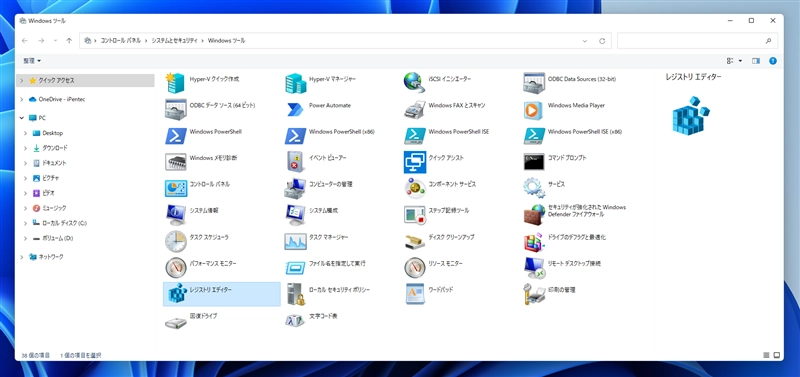Viewport: 800px width, 377px height.
Task: Select Windows PowerShell ISE icon
Action: (414, 136)
